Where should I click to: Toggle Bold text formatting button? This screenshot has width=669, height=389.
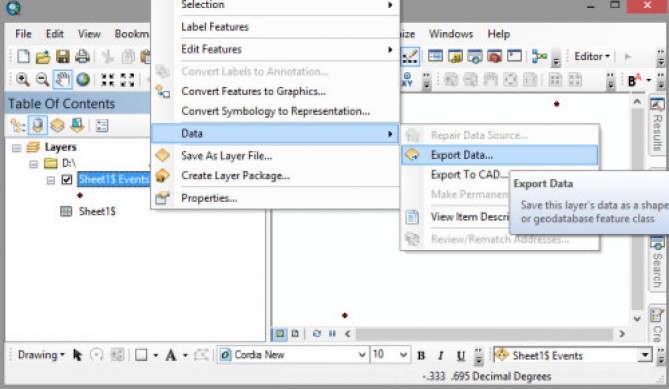pyautogui.click(x=421, y=355)
